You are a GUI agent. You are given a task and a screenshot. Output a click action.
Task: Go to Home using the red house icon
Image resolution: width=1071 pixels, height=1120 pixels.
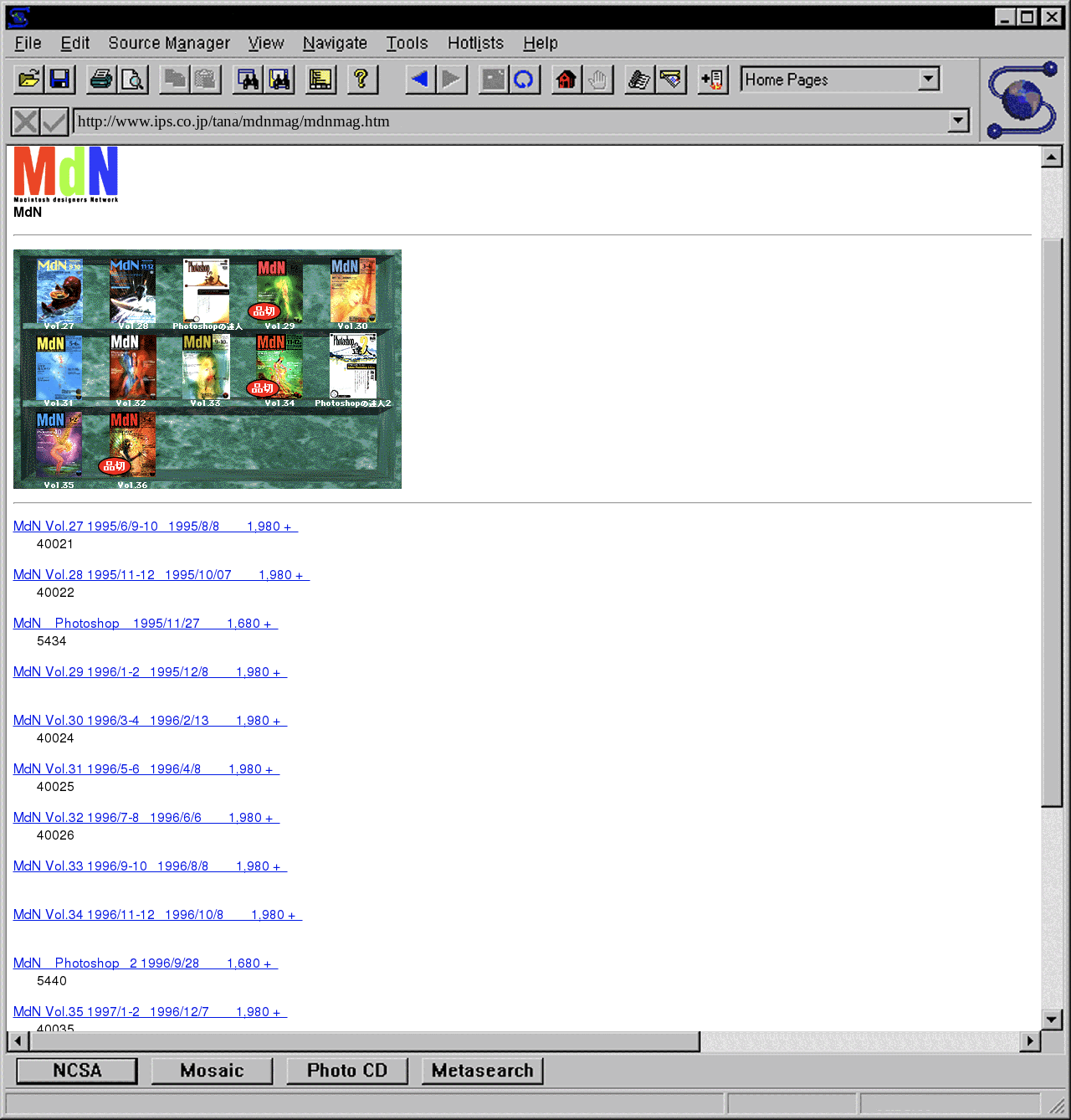pos(566,80)
